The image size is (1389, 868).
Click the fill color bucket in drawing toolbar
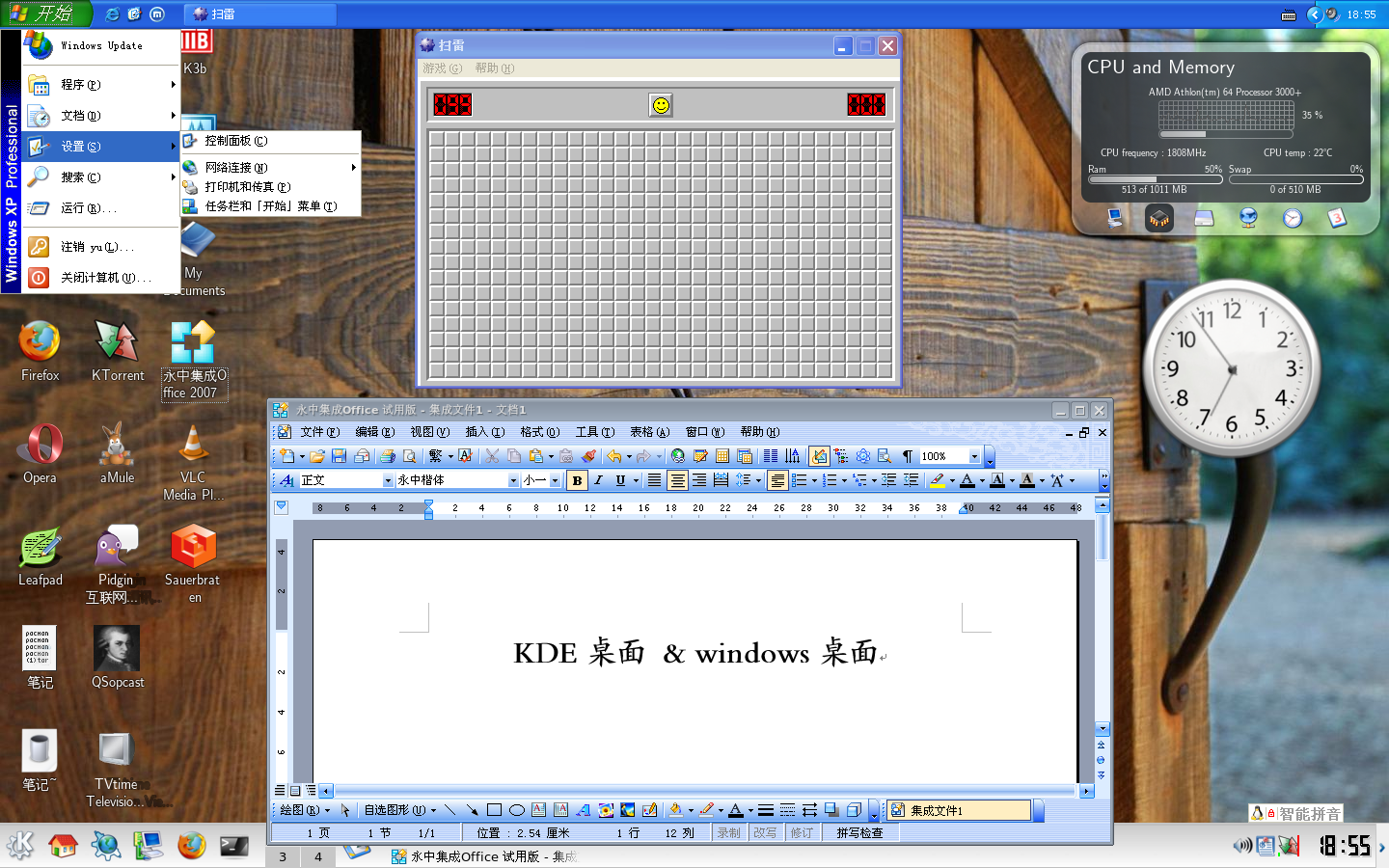tap(675, 810)
